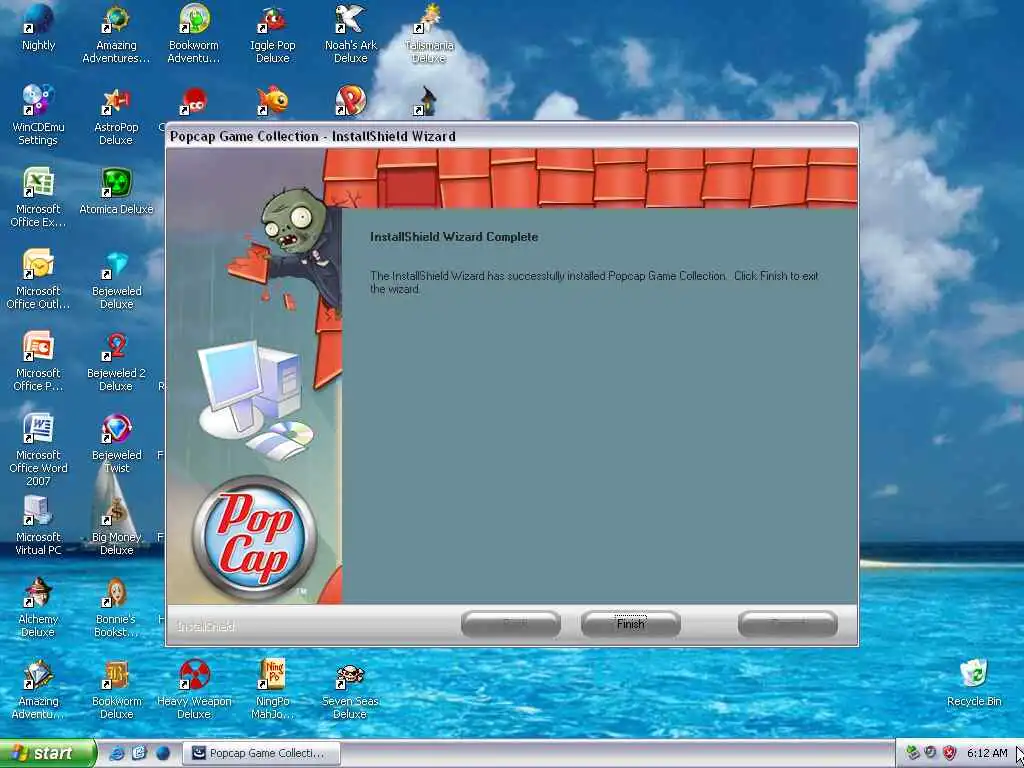Select the Noah's Ark Deluxe icon
The image size is (1024, 768).
click(351, 34)
